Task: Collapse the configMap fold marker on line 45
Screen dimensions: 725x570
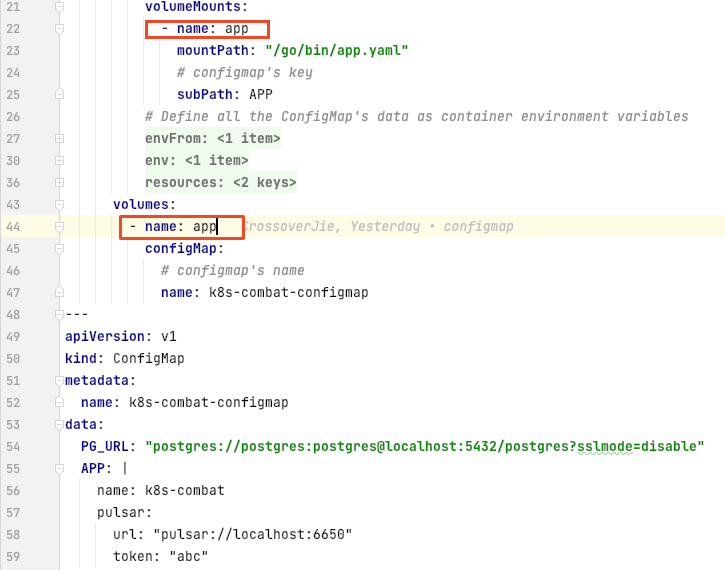Action: pyautogui.click(x=59, y=249)
